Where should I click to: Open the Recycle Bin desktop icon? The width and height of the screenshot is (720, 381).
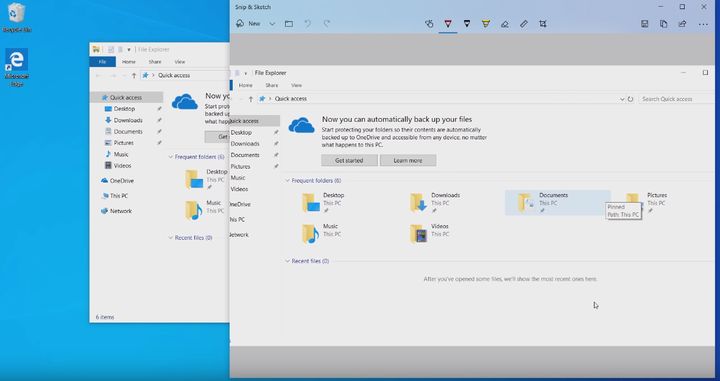pos(17,18)
